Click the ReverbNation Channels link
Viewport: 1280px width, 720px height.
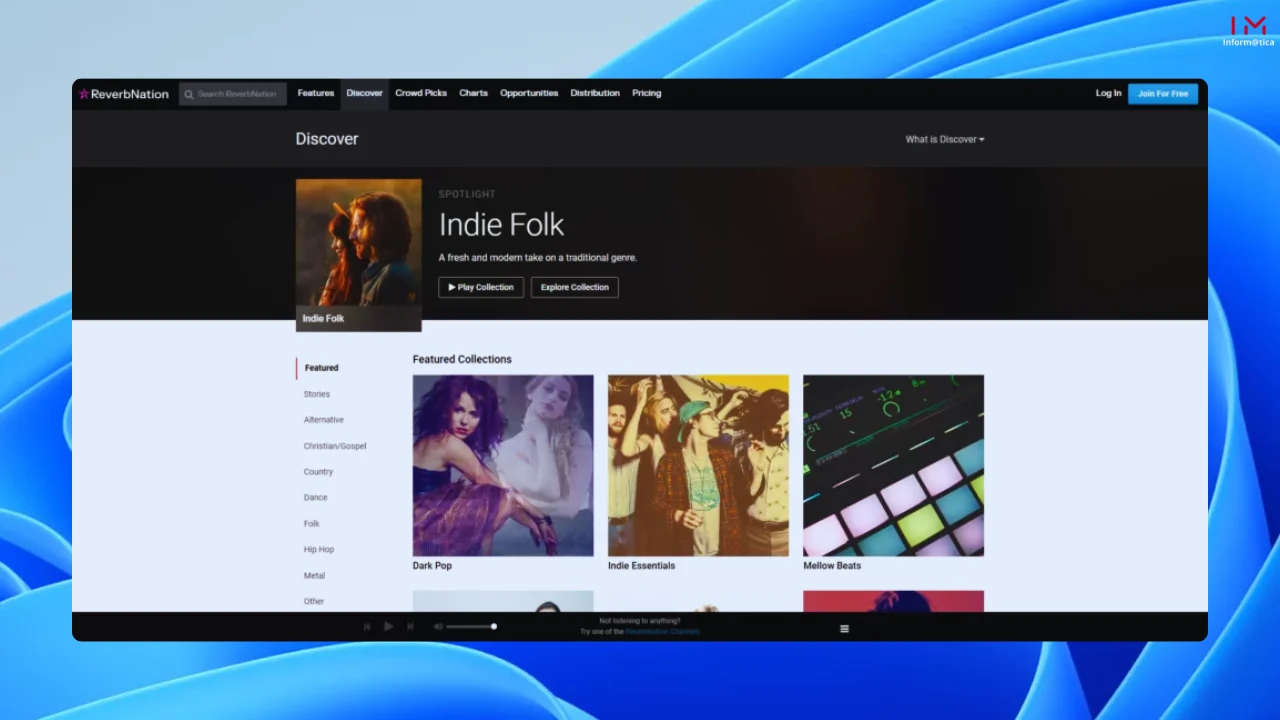click(663, 632)
